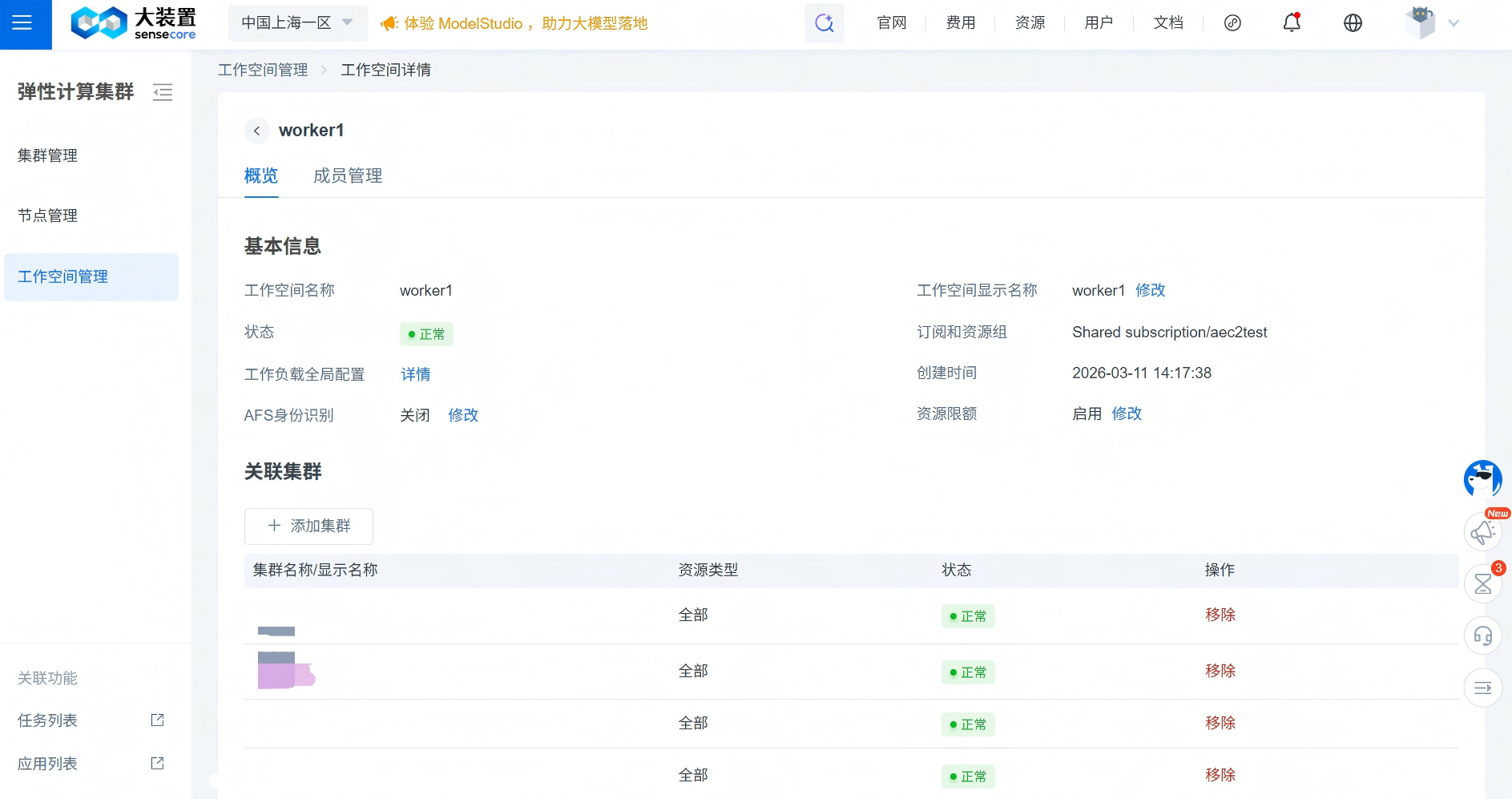The image size is (1512, 799).
Task: Open 工作负载全局配置 详情 link
Action: [x=415, y=374]
